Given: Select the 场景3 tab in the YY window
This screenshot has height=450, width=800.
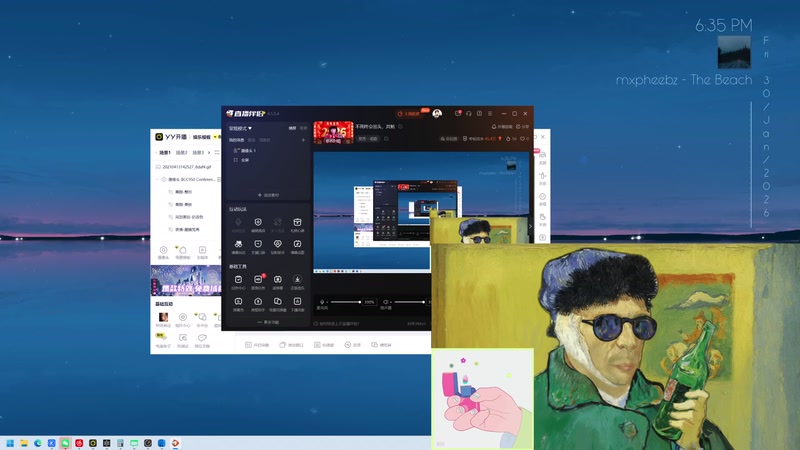Looking at the screenshot, I should coord(198,153).
